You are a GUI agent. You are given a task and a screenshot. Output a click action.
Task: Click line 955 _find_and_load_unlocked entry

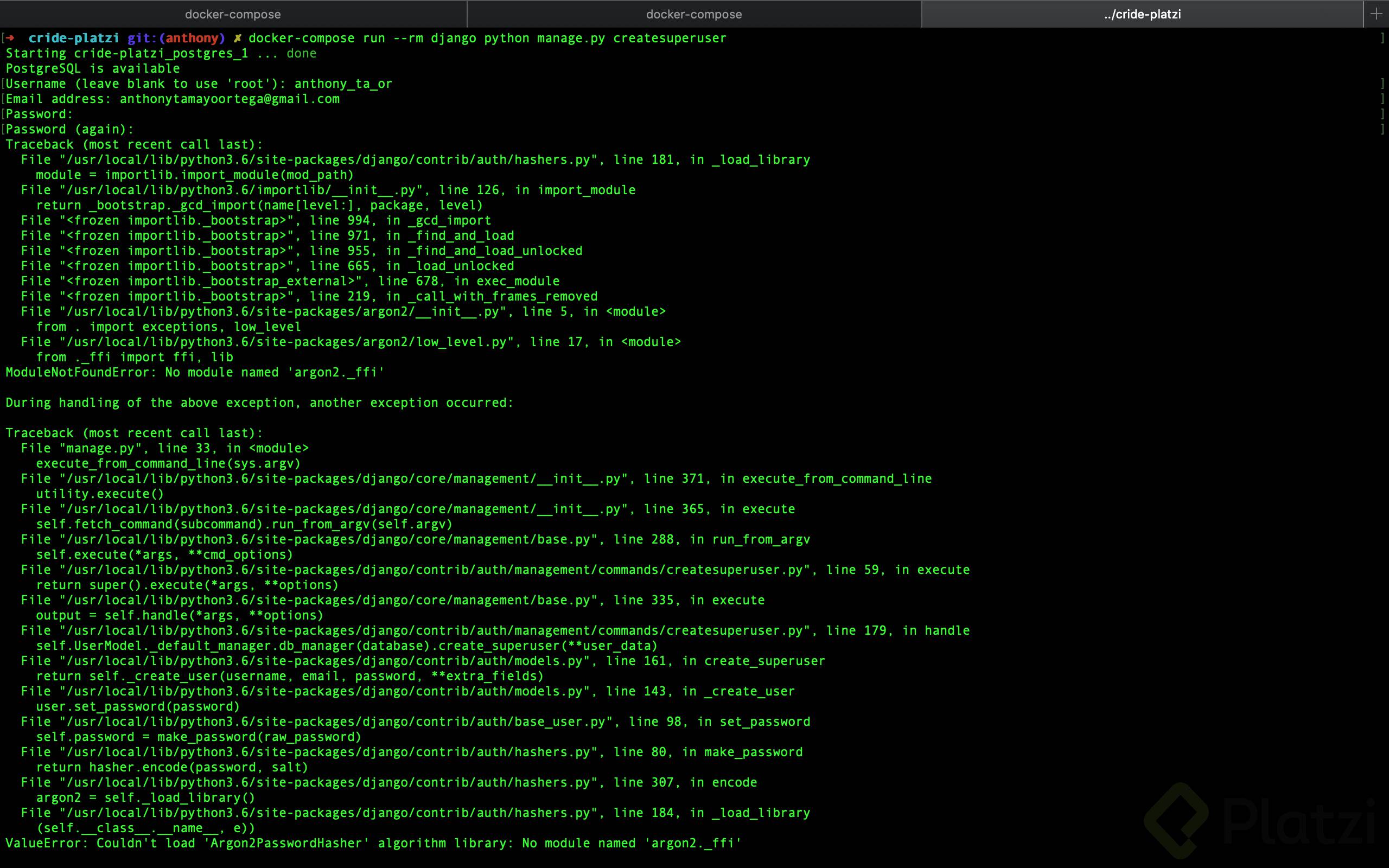point(301,251)
